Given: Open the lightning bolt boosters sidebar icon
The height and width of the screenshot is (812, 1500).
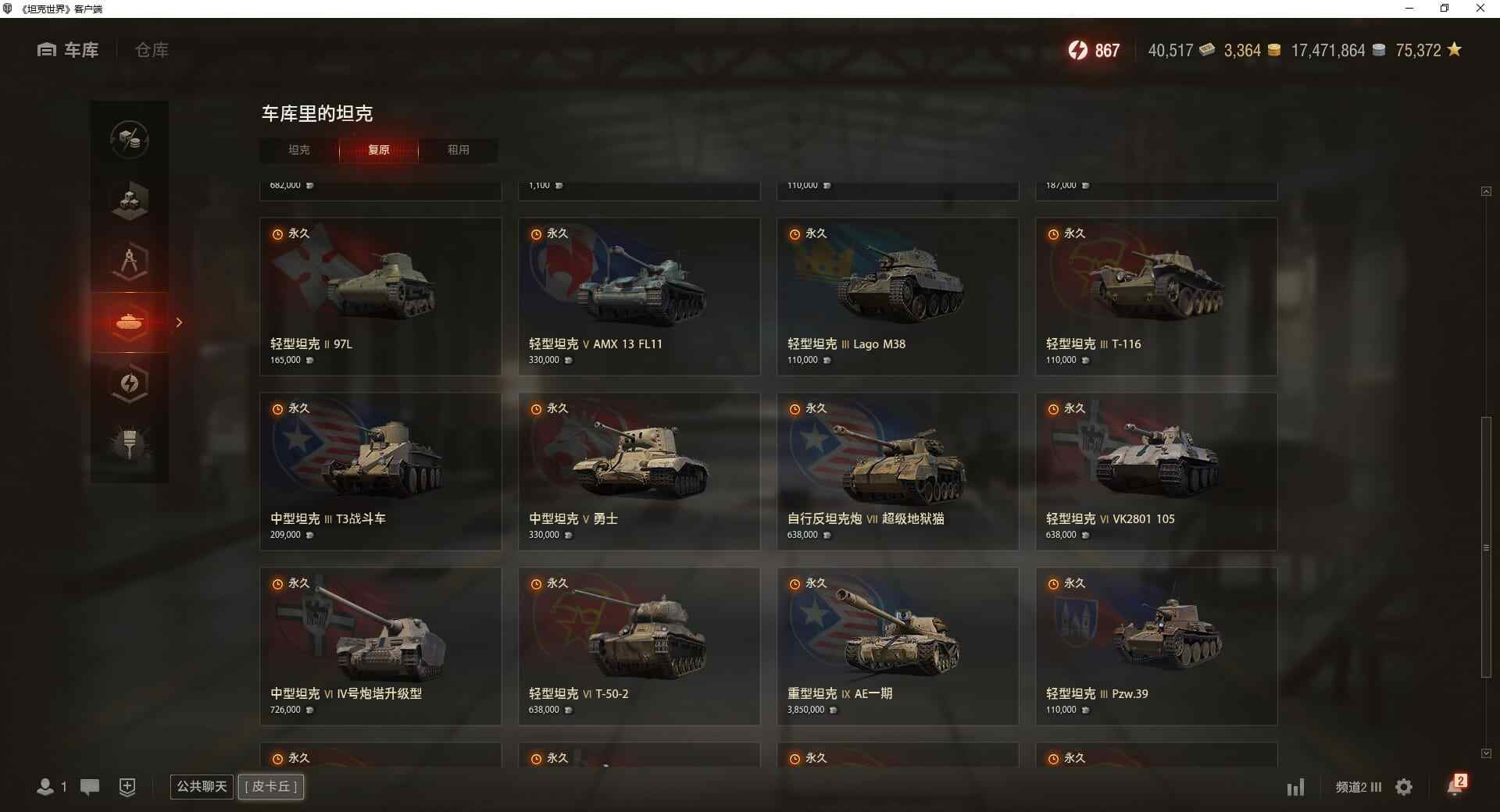Looking at the screenshot, I should (x=130, y=383).
